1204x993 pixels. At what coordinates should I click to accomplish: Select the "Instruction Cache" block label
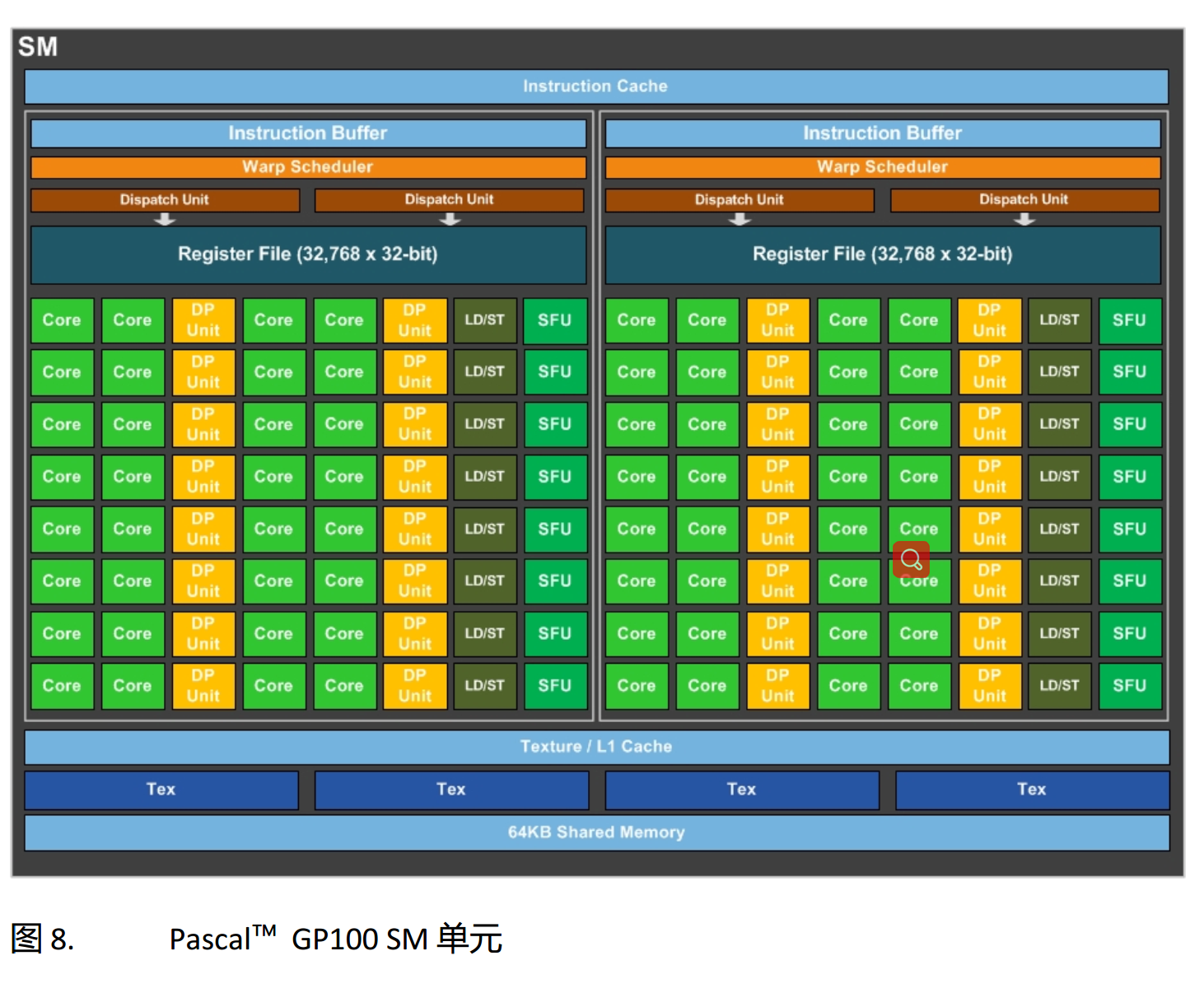[x=595, y=86]
